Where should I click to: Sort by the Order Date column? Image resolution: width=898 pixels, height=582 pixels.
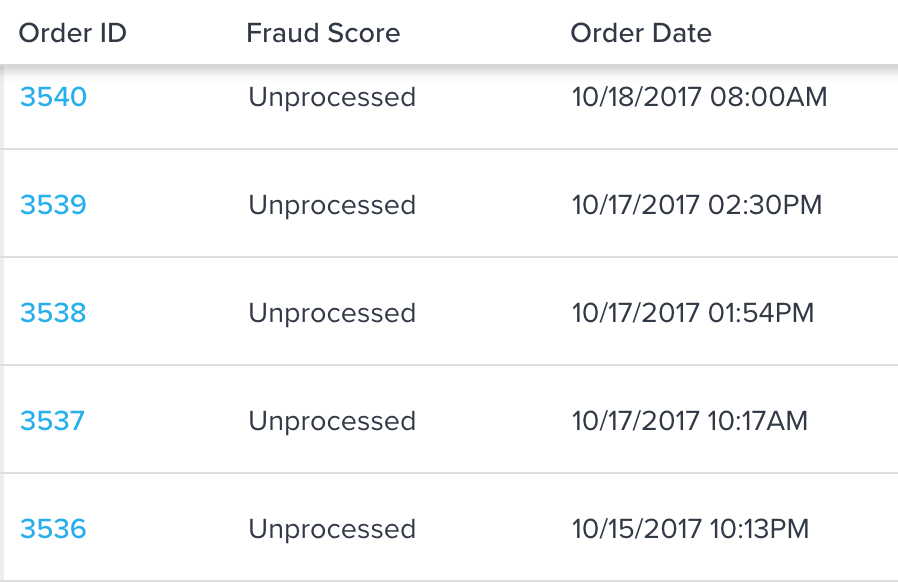pos(640,33)
